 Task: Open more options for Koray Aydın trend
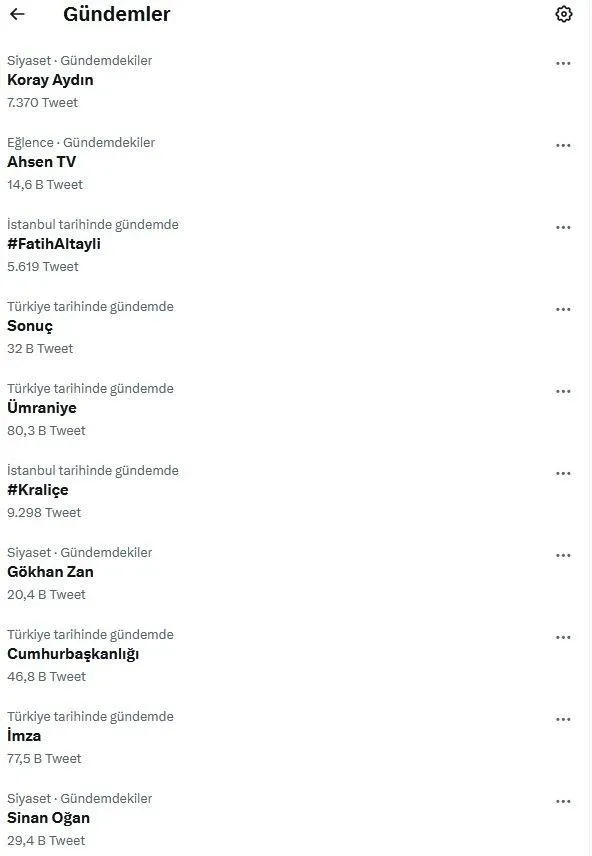click(563, 63)
